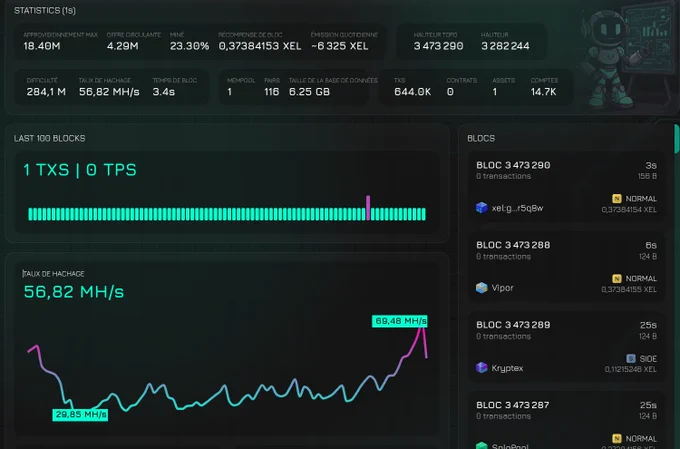680x449 pixels.
Task: Open BLOC 3 473 287 details
Action: click(513, 405)
